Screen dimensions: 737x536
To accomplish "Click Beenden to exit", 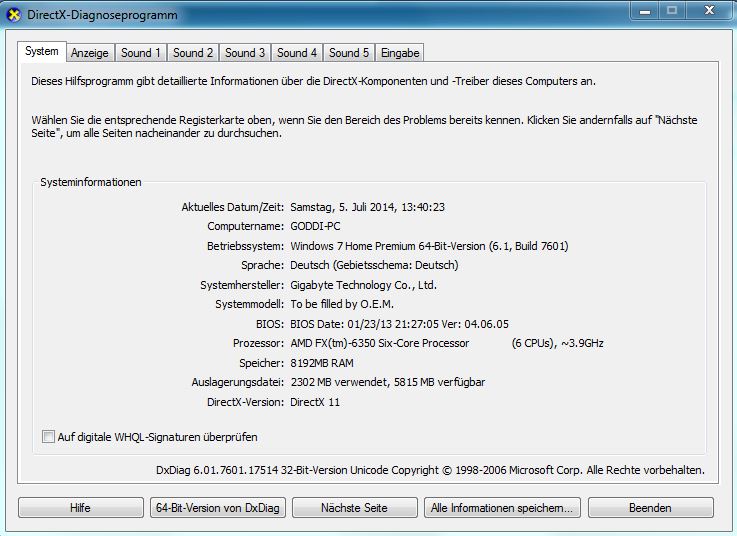I will point(651,508).
